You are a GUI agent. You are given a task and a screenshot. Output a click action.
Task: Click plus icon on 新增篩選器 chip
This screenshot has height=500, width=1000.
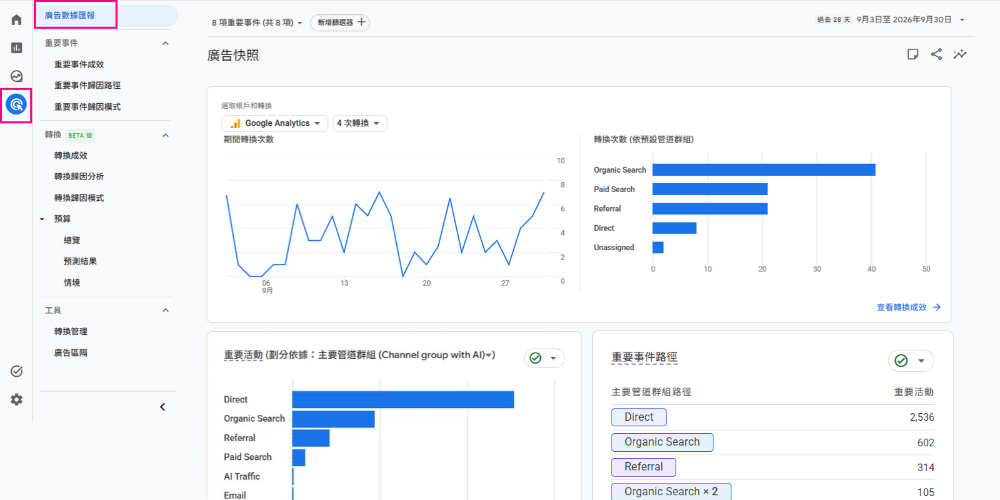(362, 22)
